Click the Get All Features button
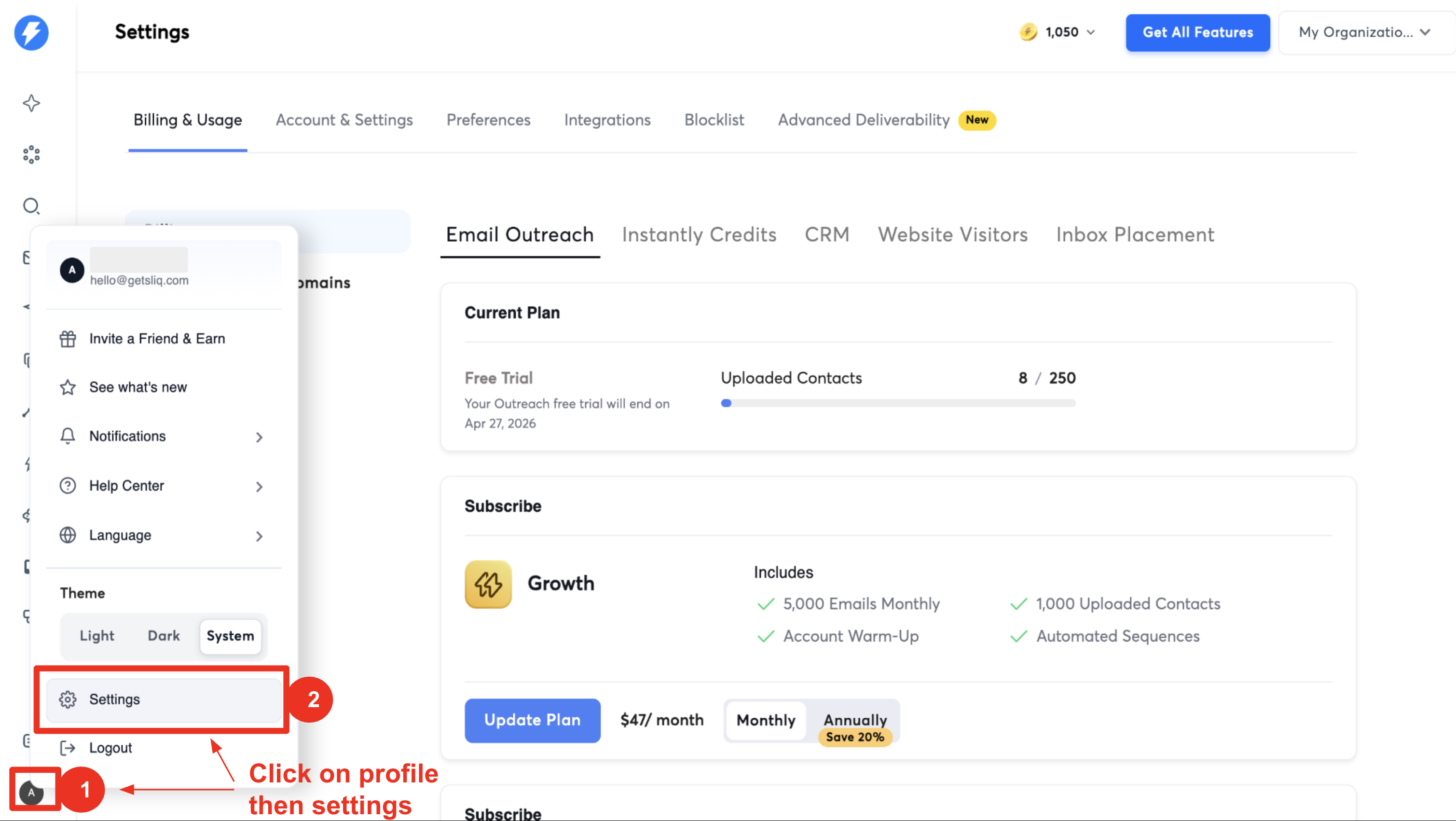 pyautogui.click(x=1197, y=32)
